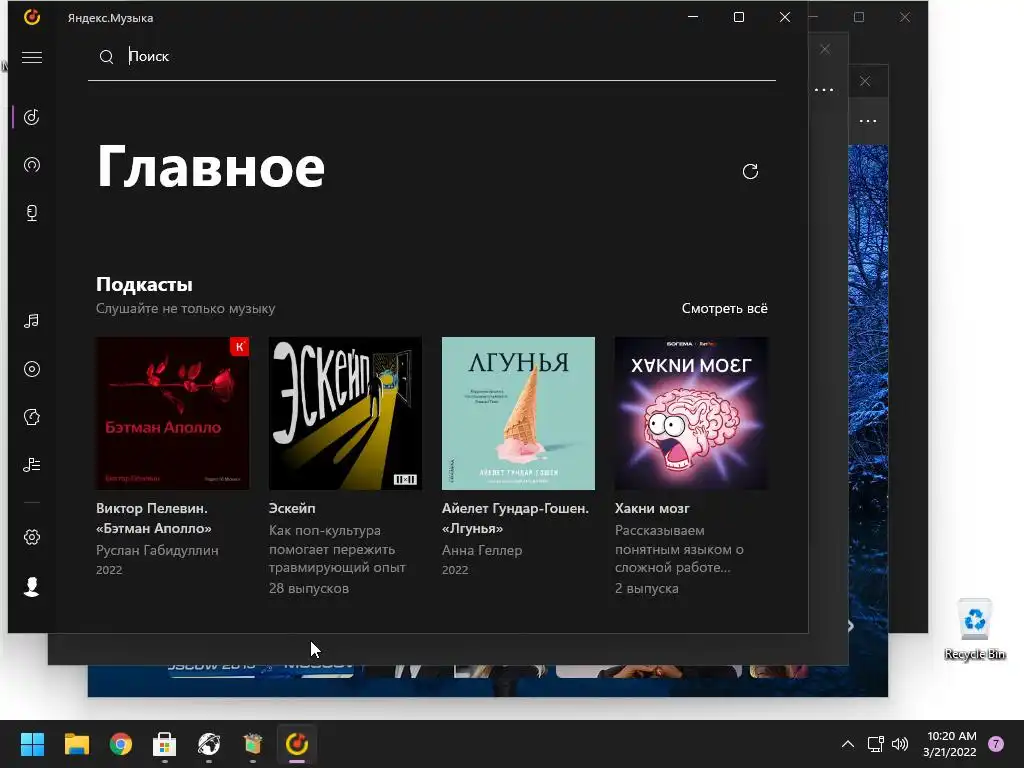The width and height of the screenshot is (1024, 768).
Task: Open notification badge showing 7
Action: 995,744
